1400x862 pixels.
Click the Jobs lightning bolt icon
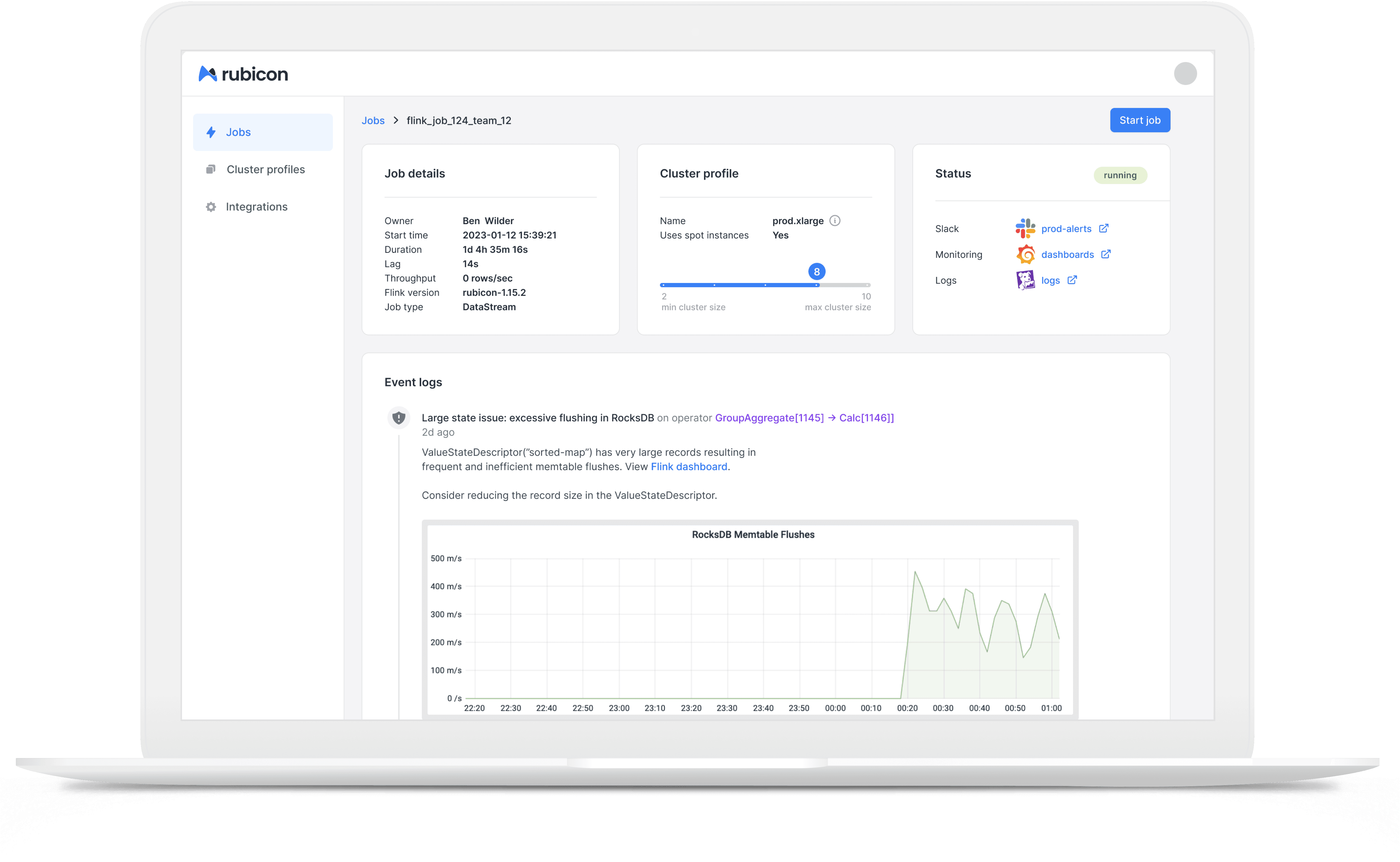click(211, 132)
